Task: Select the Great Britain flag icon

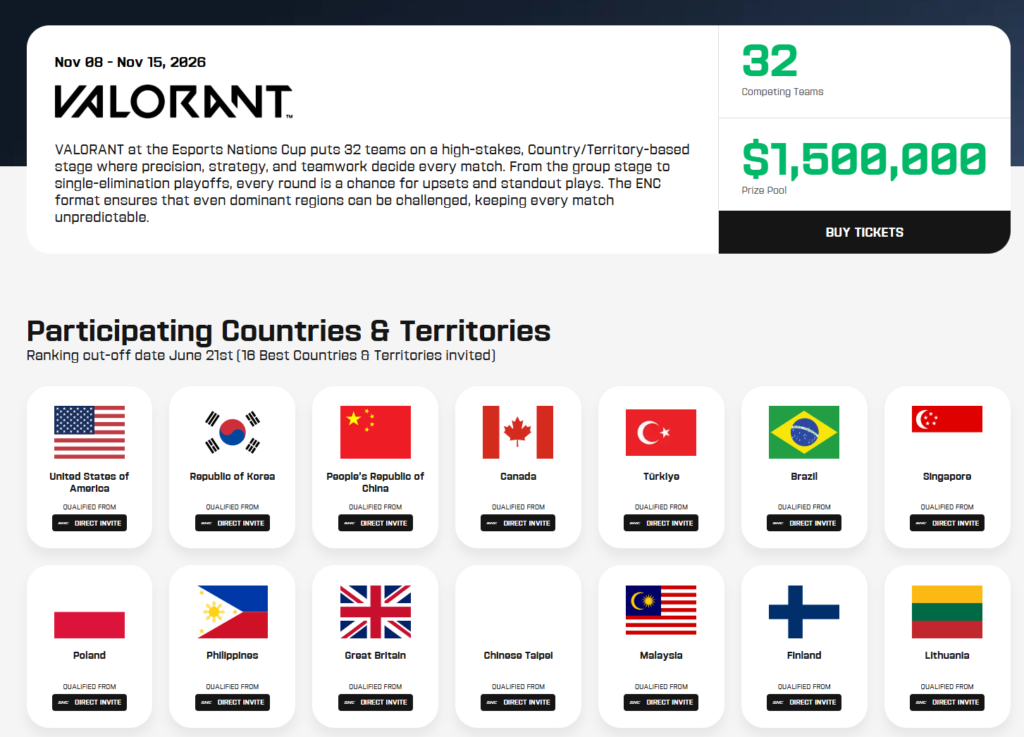Action: point(376,612)
